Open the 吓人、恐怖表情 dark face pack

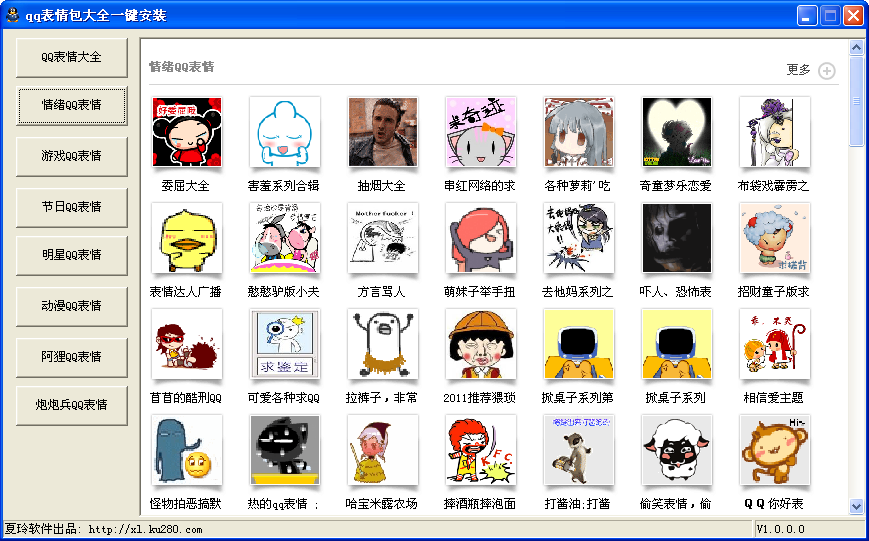(x=677, y=238)
